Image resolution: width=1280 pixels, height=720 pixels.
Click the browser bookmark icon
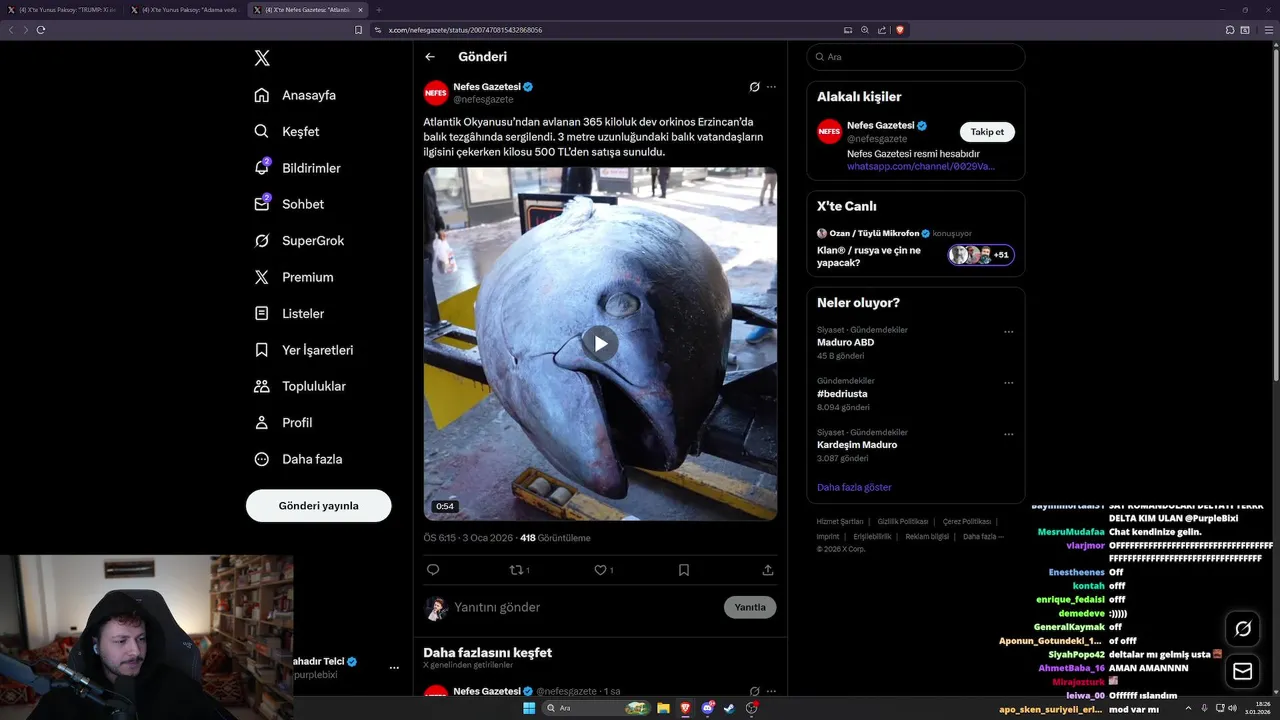tap(358, 30)
